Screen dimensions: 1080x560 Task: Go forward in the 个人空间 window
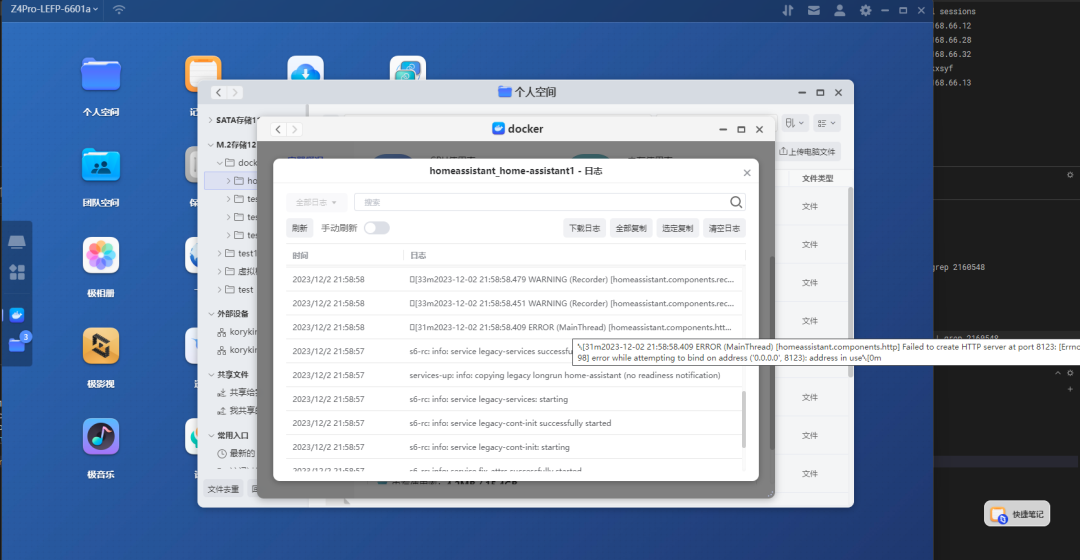coord(235,92)
